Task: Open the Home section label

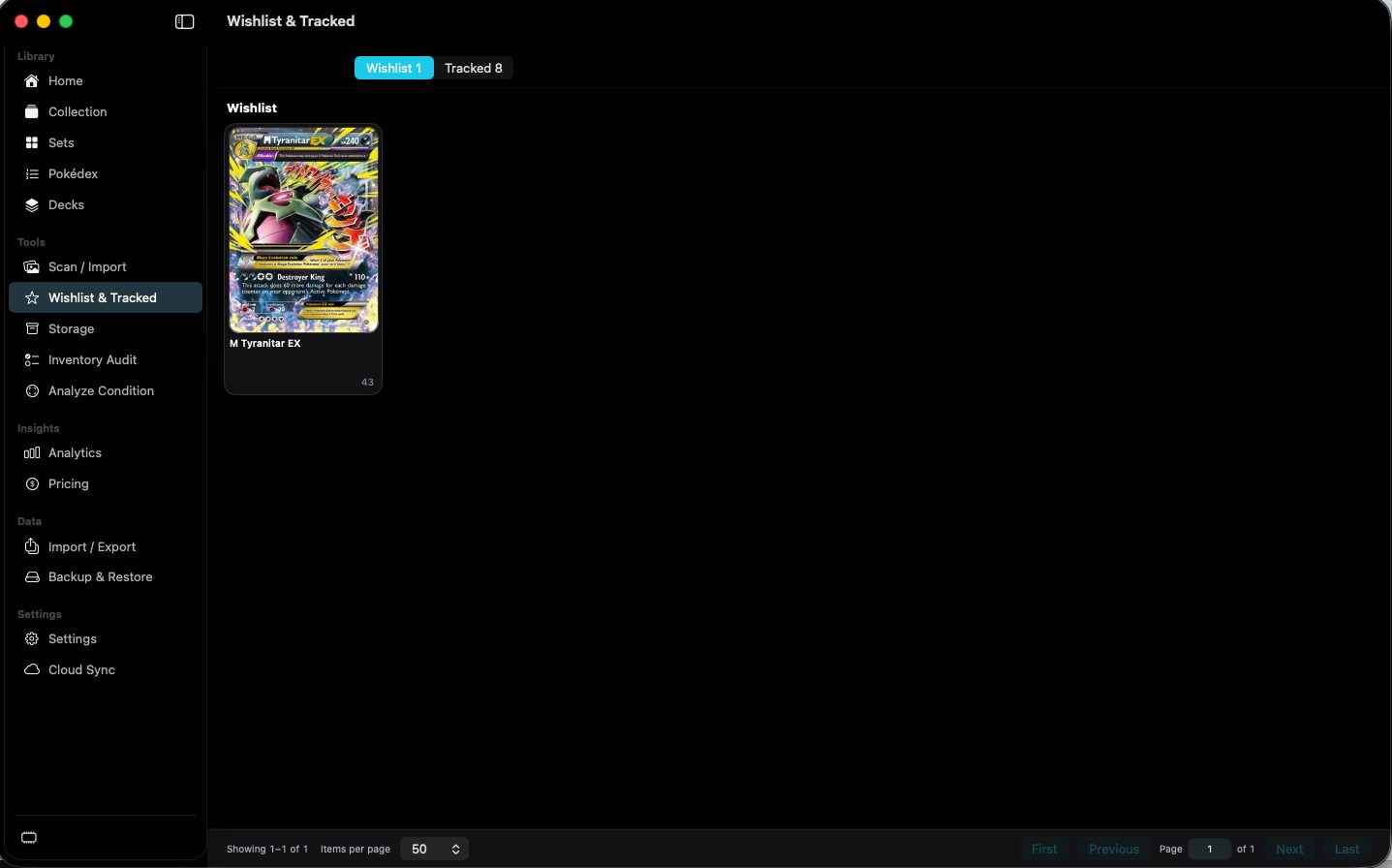Action: coord(65,80)
